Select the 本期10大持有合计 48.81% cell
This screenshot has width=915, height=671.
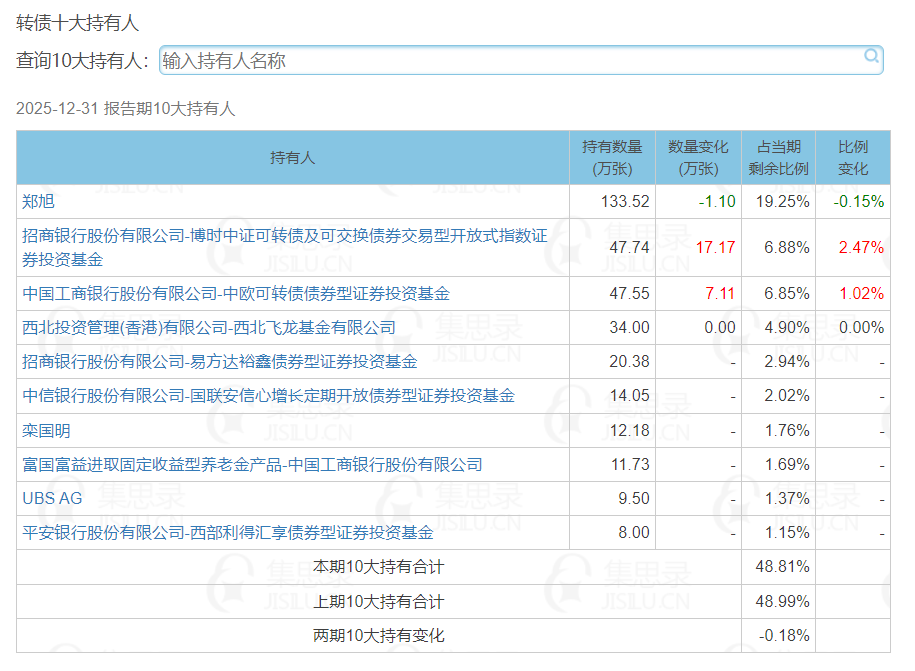(778, 567)
